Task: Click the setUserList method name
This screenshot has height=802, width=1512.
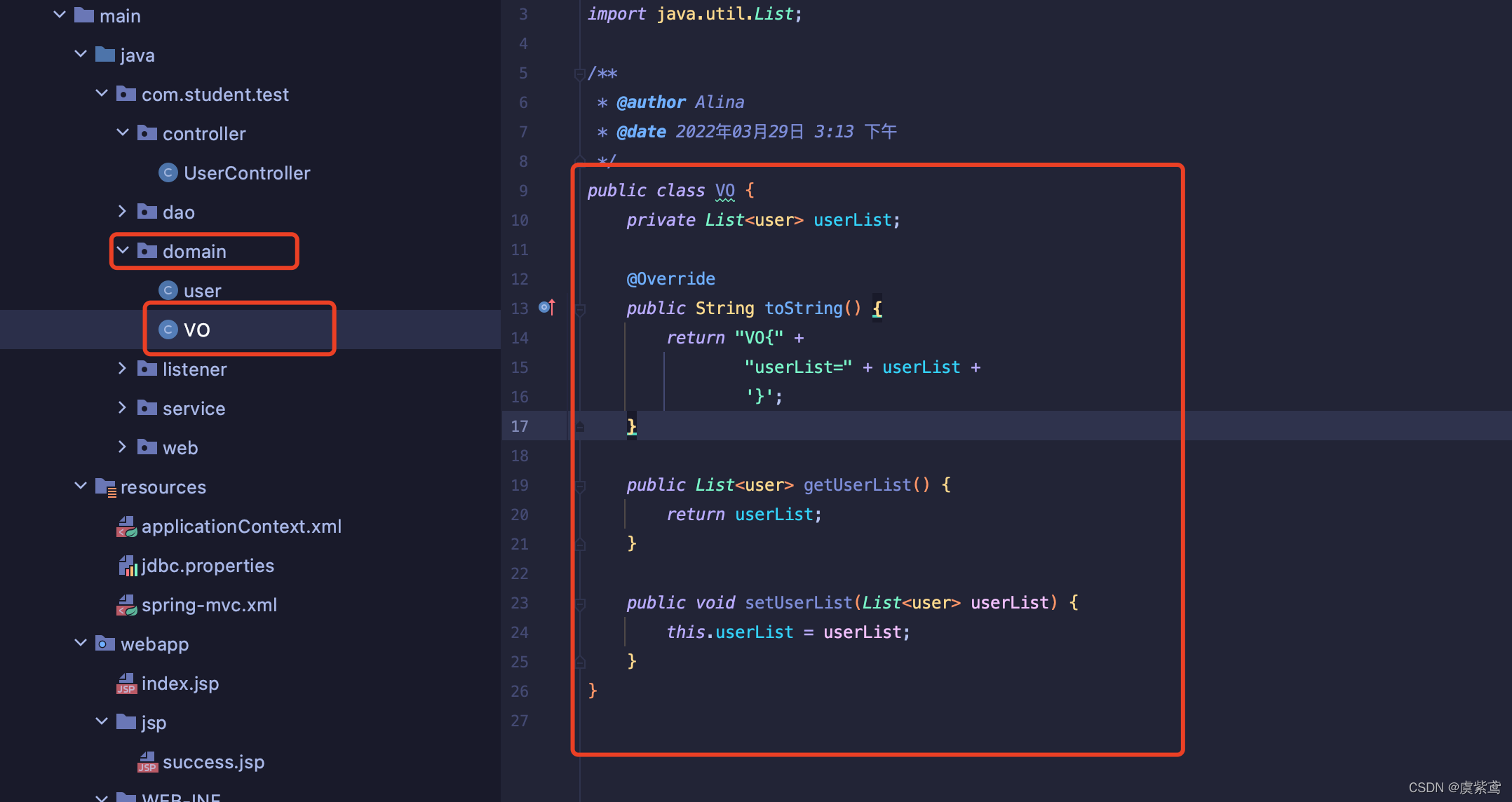Action: 798,603
